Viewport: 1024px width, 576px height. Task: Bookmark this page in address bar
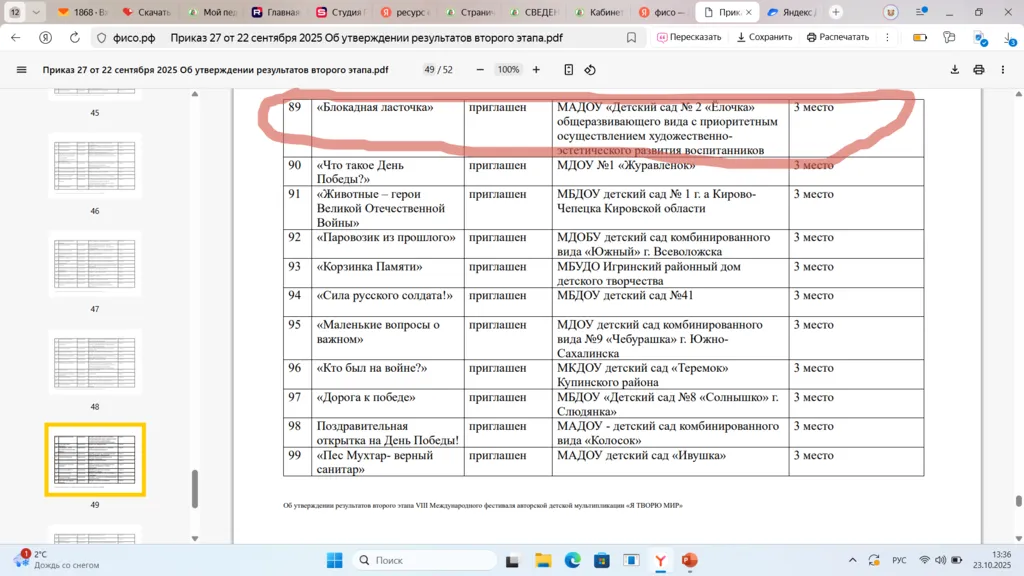tap(631, 37)
